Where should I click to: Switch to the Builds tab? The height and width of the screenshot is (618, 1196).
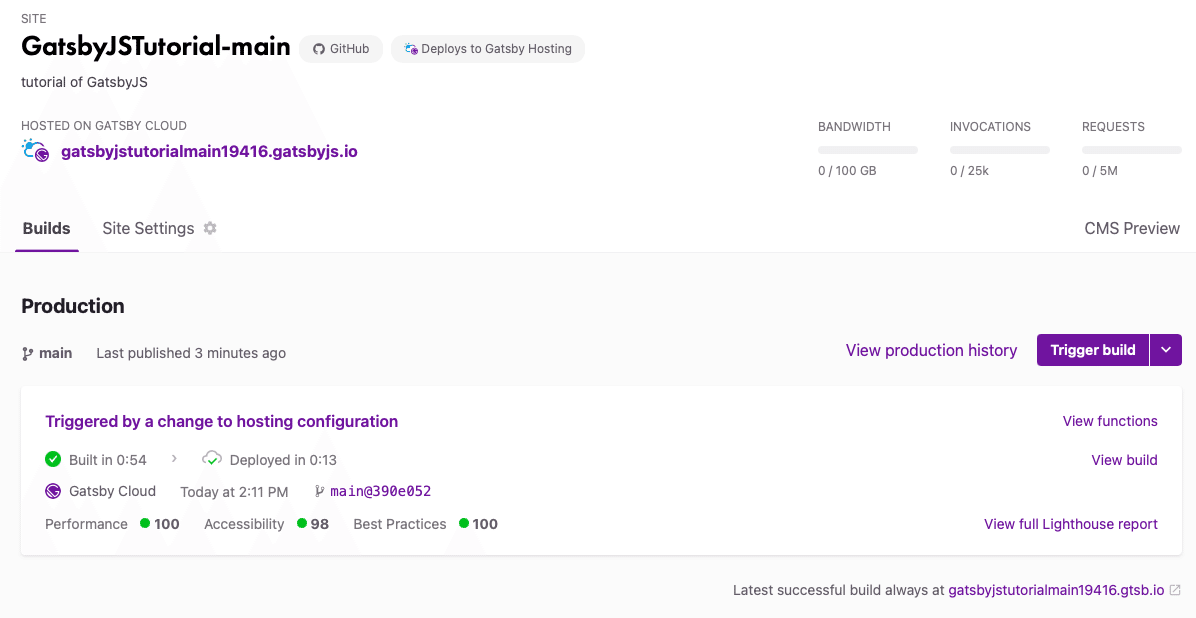(47, 228)
